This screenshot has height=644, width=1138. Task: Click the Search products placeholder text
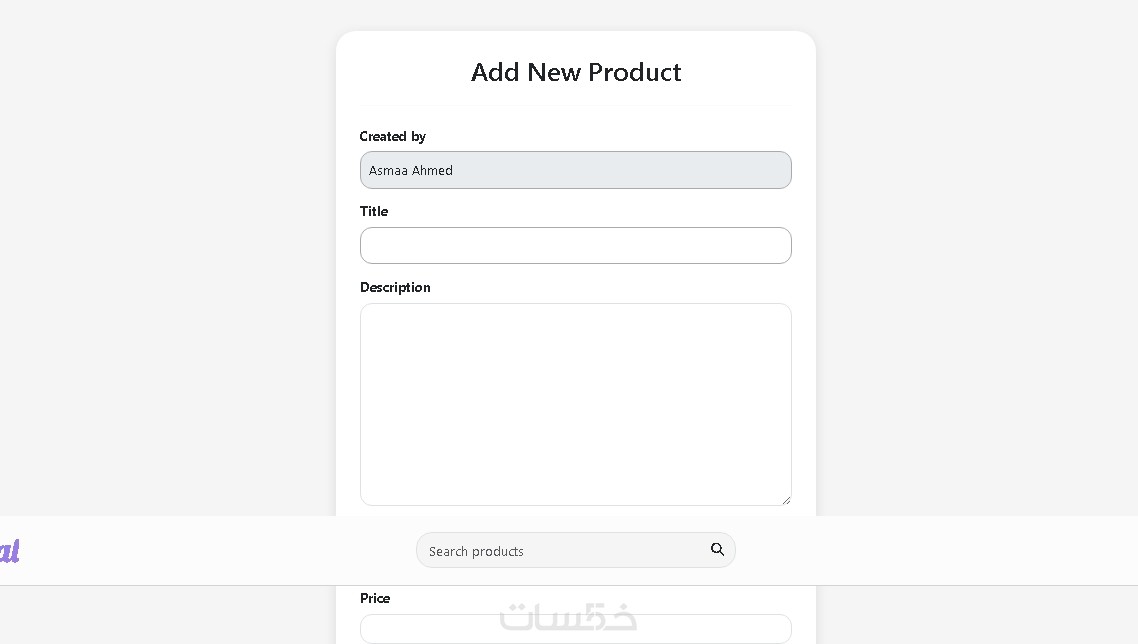tap(476, 551)
